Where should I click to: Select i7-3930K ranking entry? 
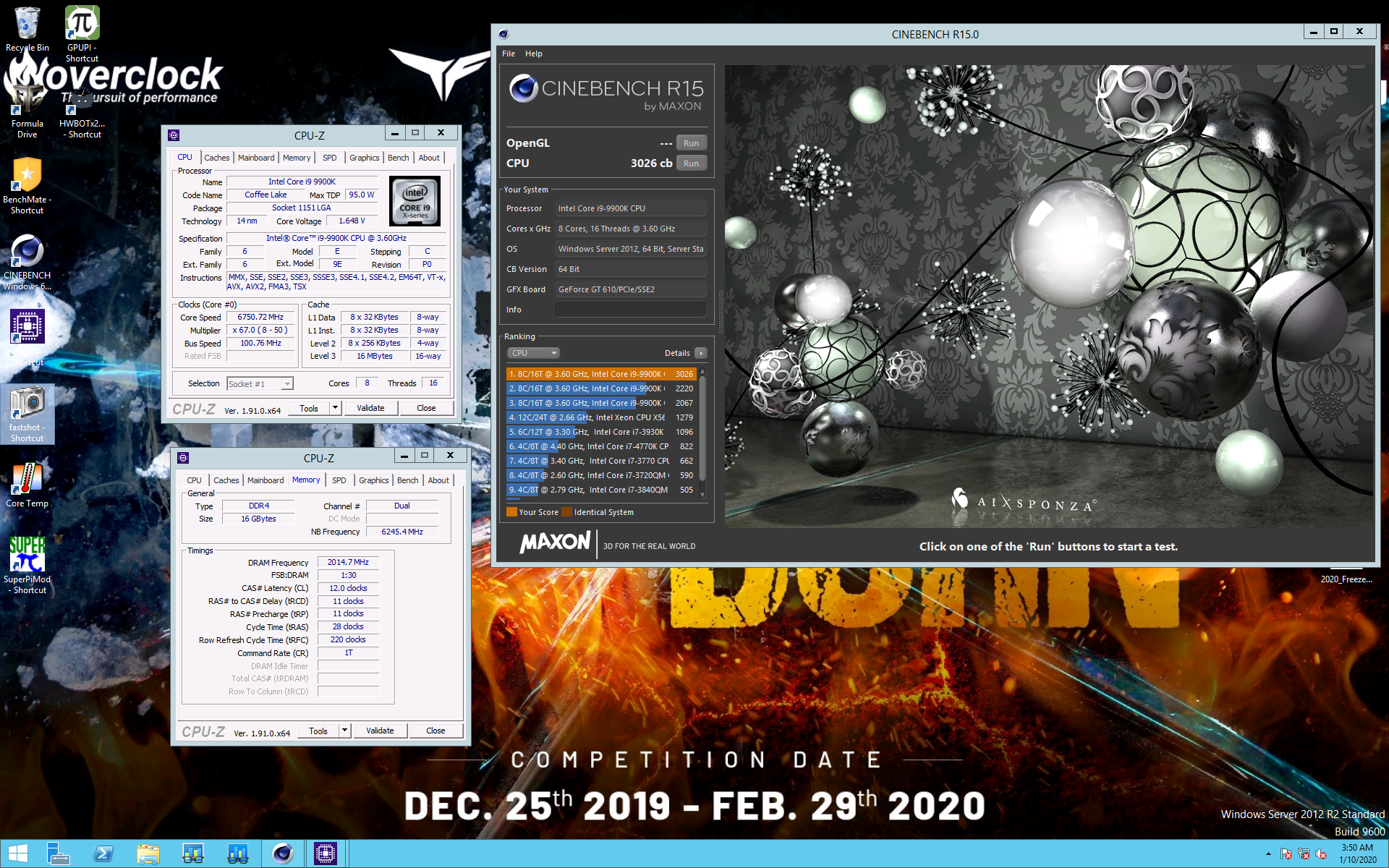[x=601, y=432]
